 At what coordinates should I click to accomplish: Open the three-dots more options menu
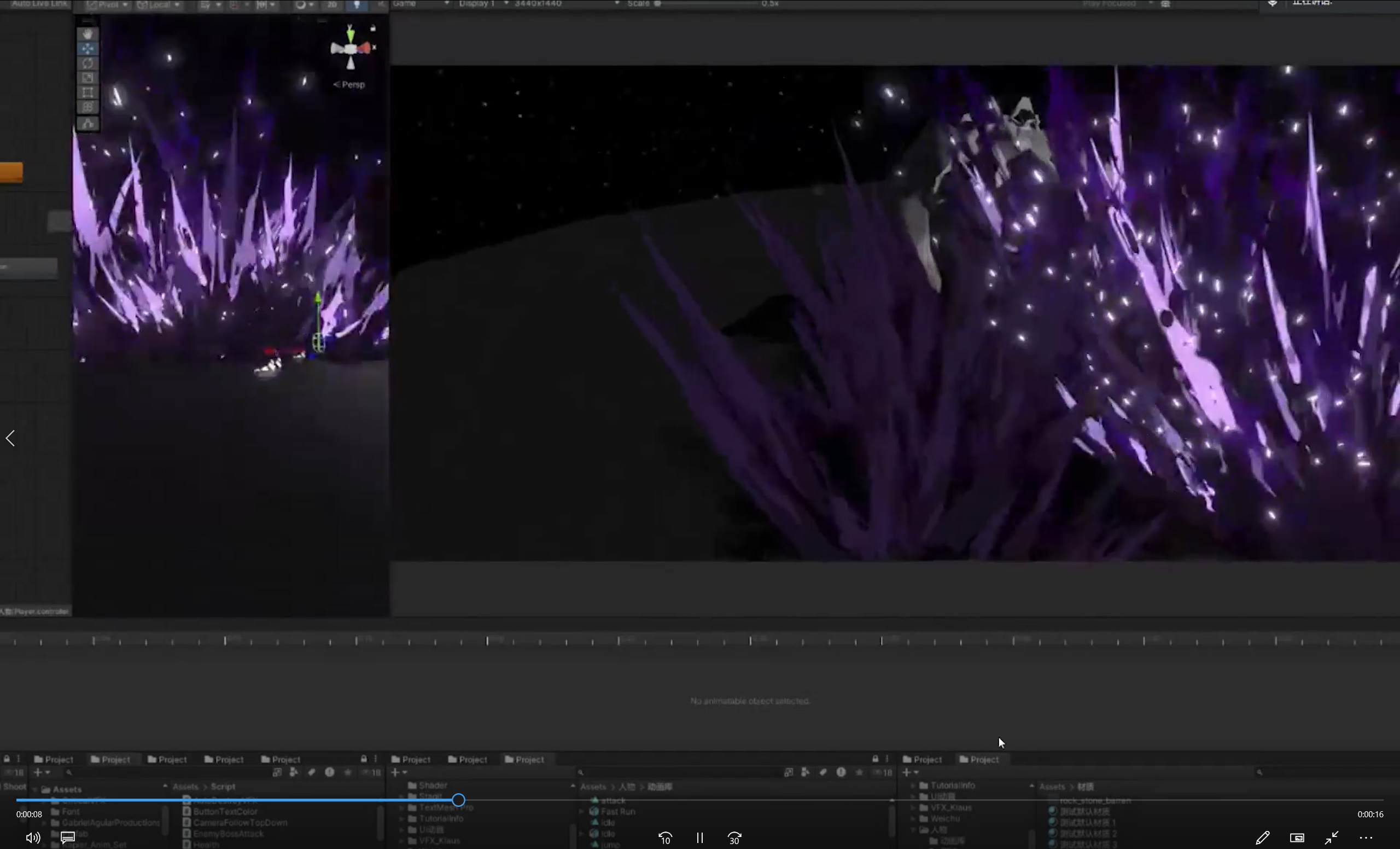point(1366,838)
